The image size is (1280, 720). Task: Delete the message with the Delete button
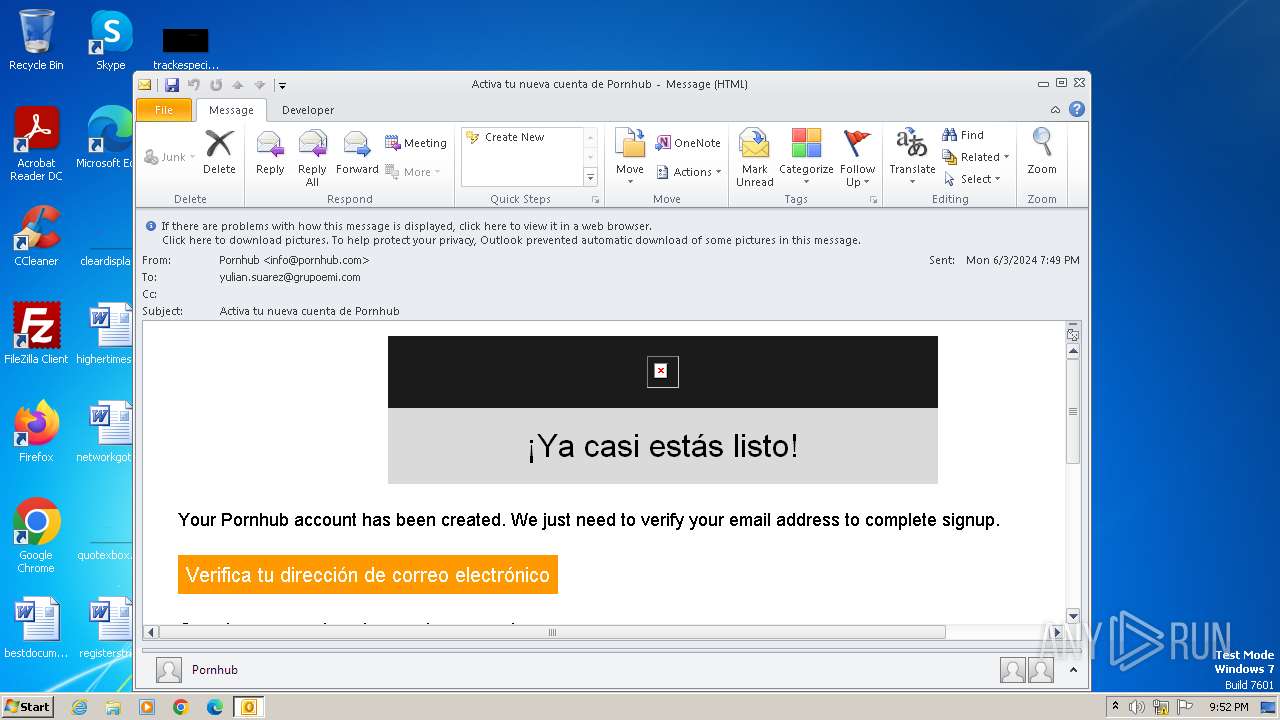[x=219, y=153]
